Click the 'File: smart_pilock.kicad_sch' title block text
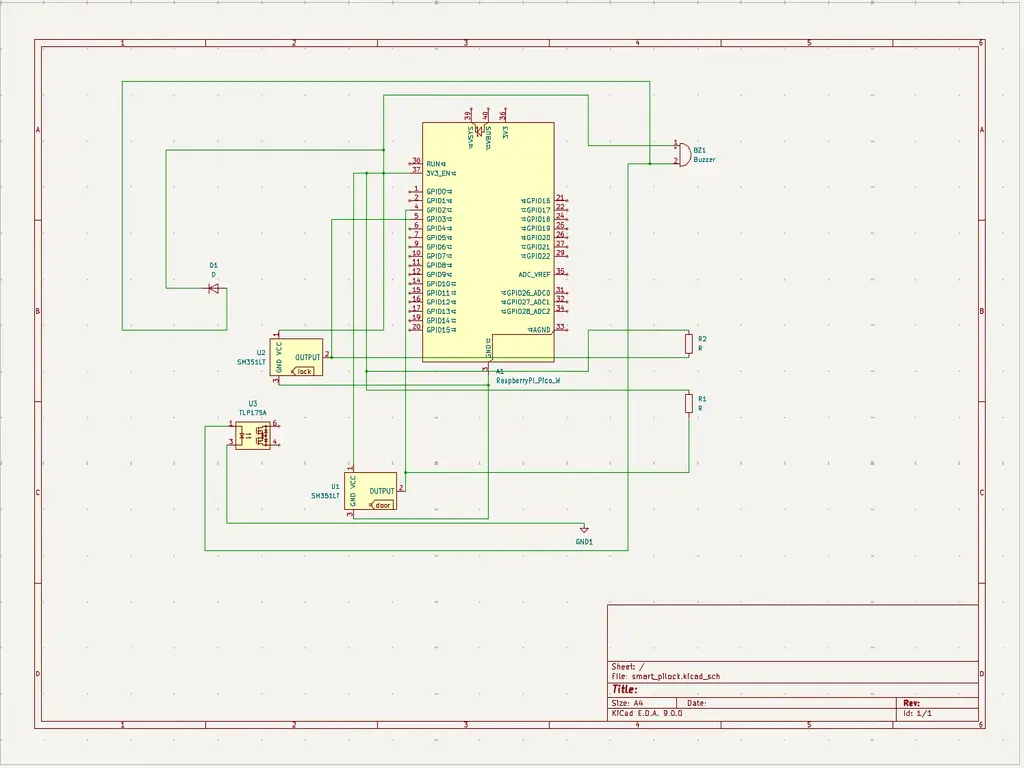Image resolution: width=1024 pixels, height=768 pixels. [x=665, y=677]
